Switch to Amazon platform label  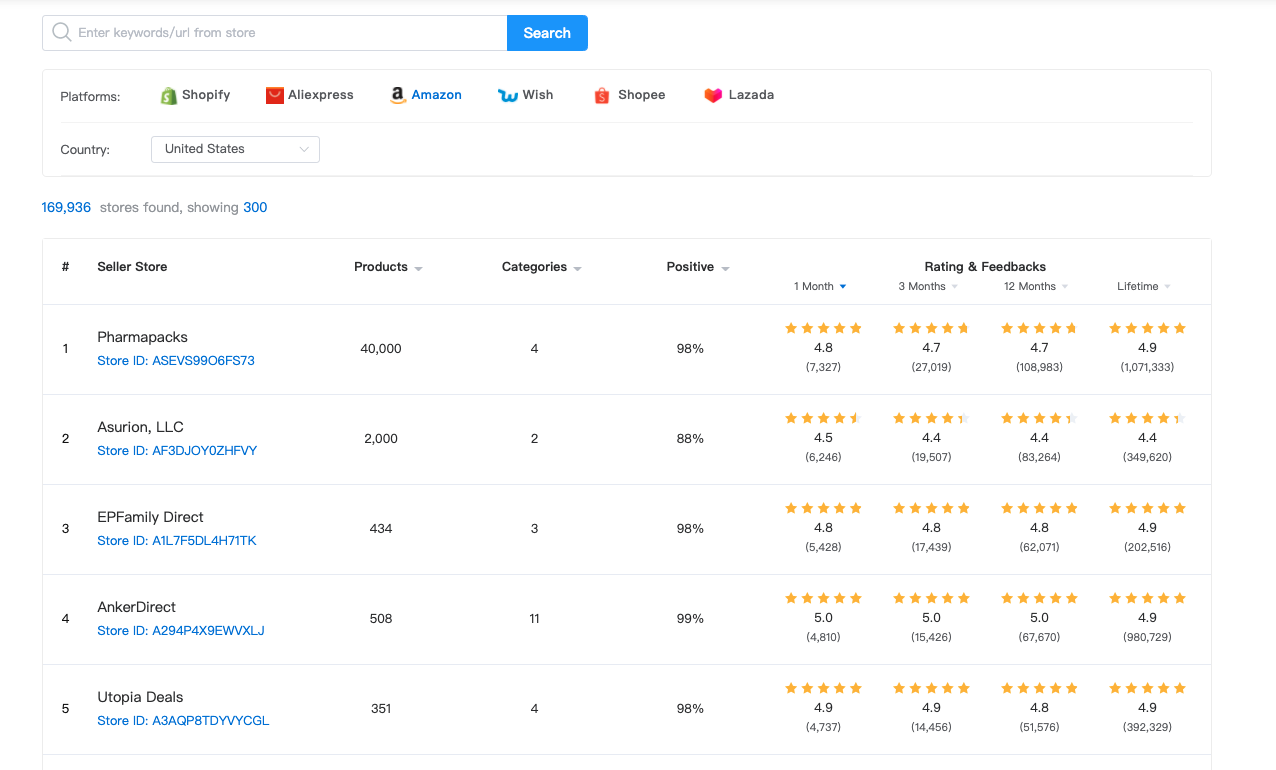437,95
